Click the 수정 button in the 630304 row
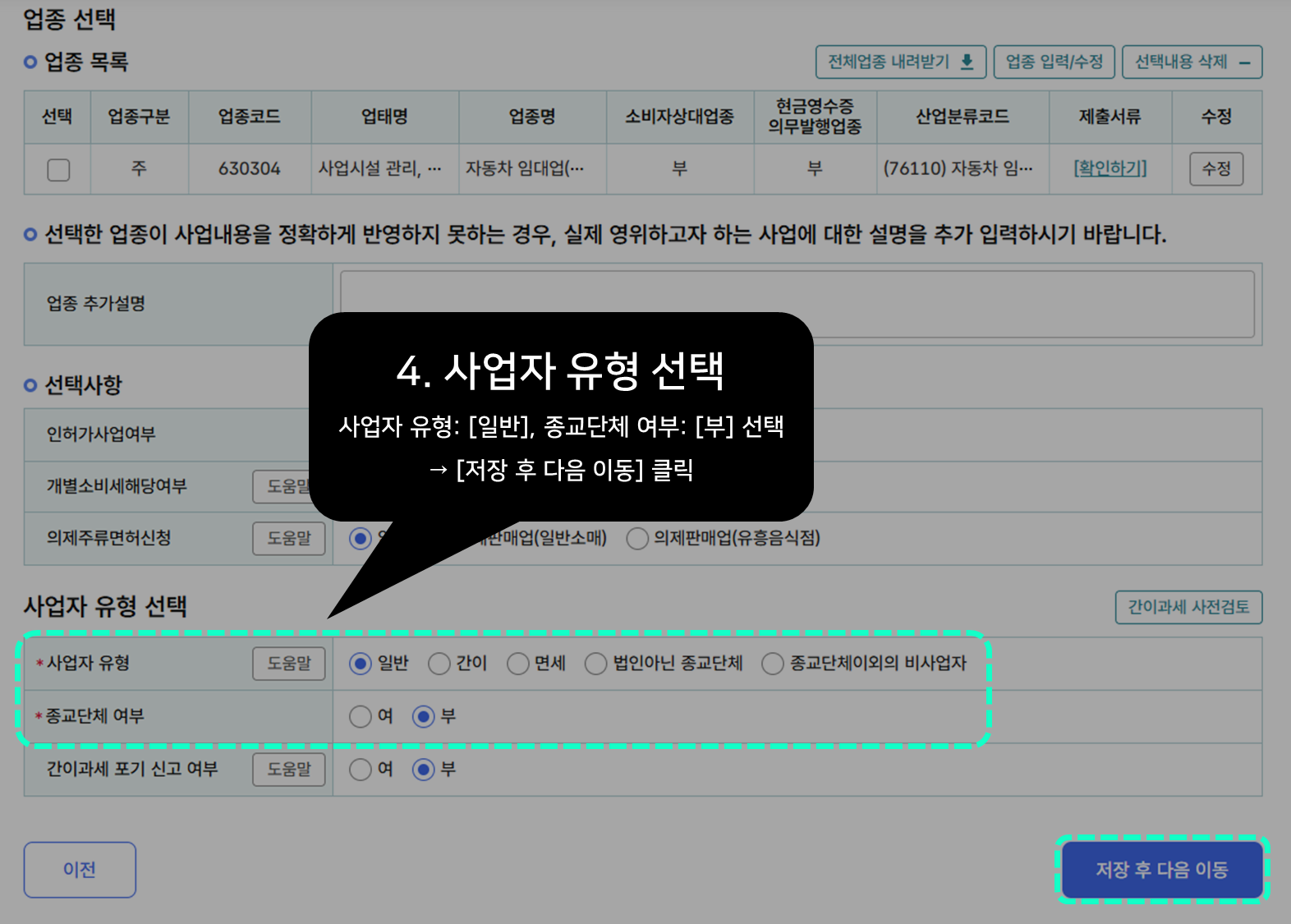 pos(1216,169)
